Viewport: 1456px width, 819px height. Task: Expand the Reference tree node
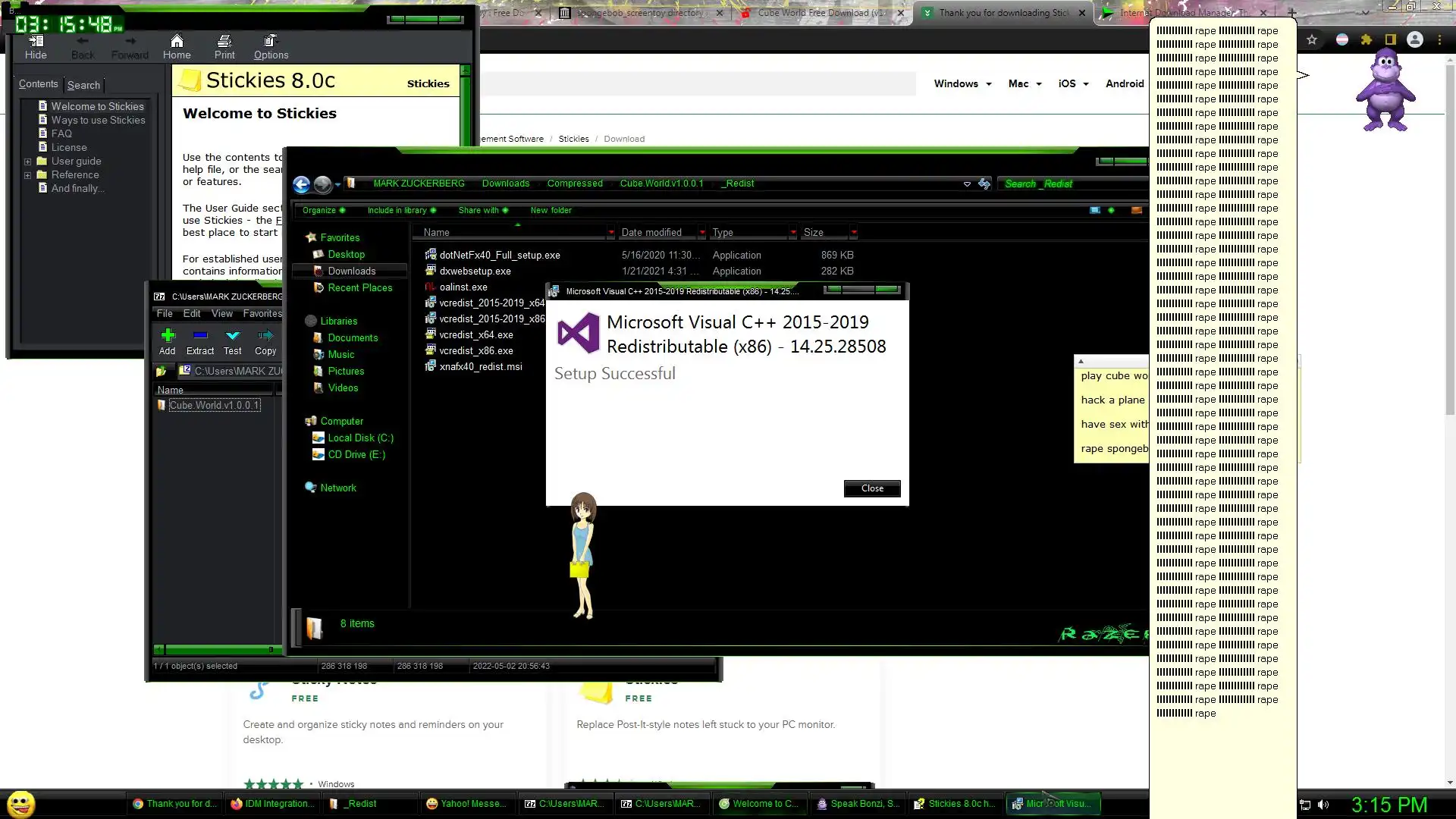point(28,175)
